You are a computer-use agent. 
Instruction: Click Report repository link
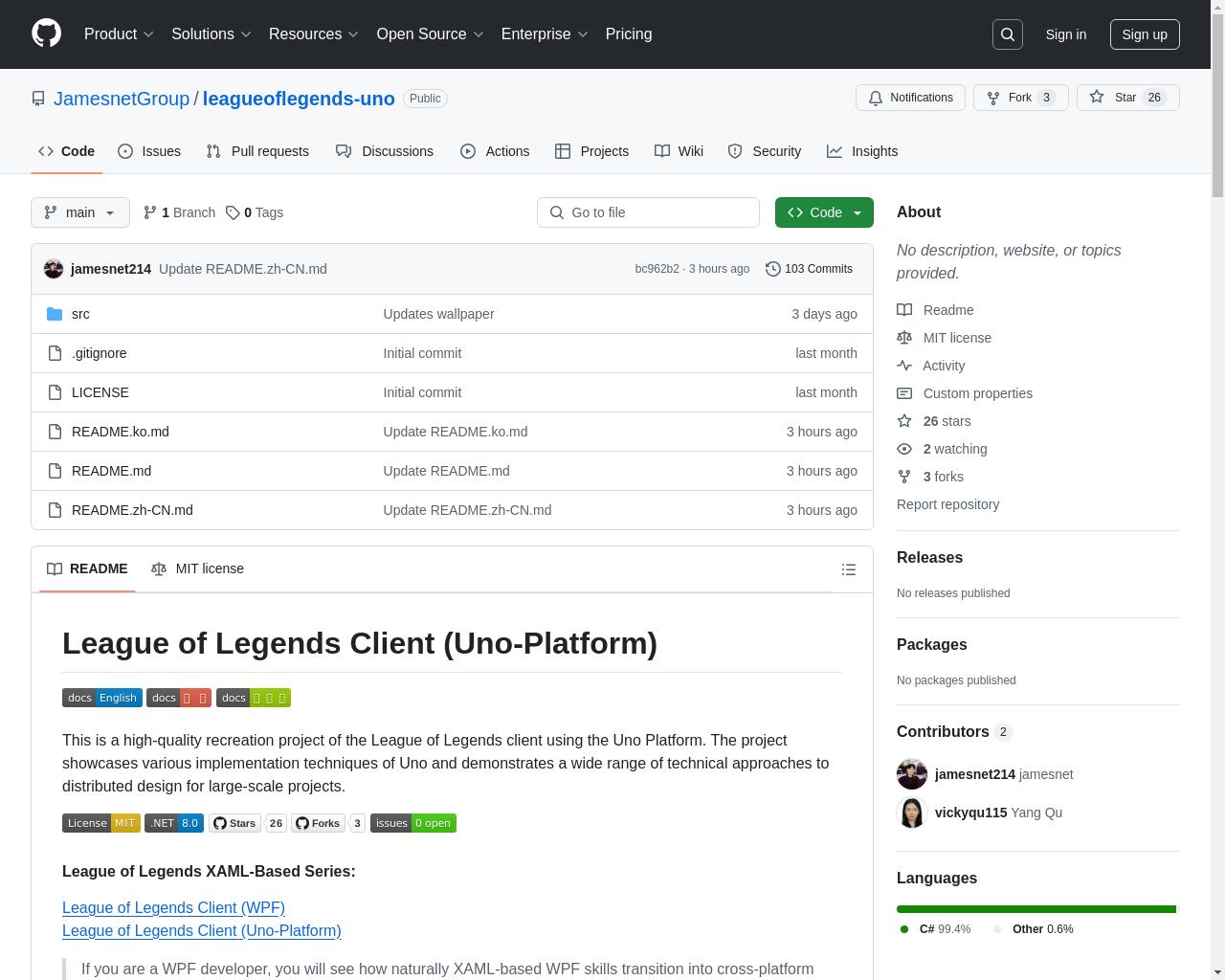947,504
